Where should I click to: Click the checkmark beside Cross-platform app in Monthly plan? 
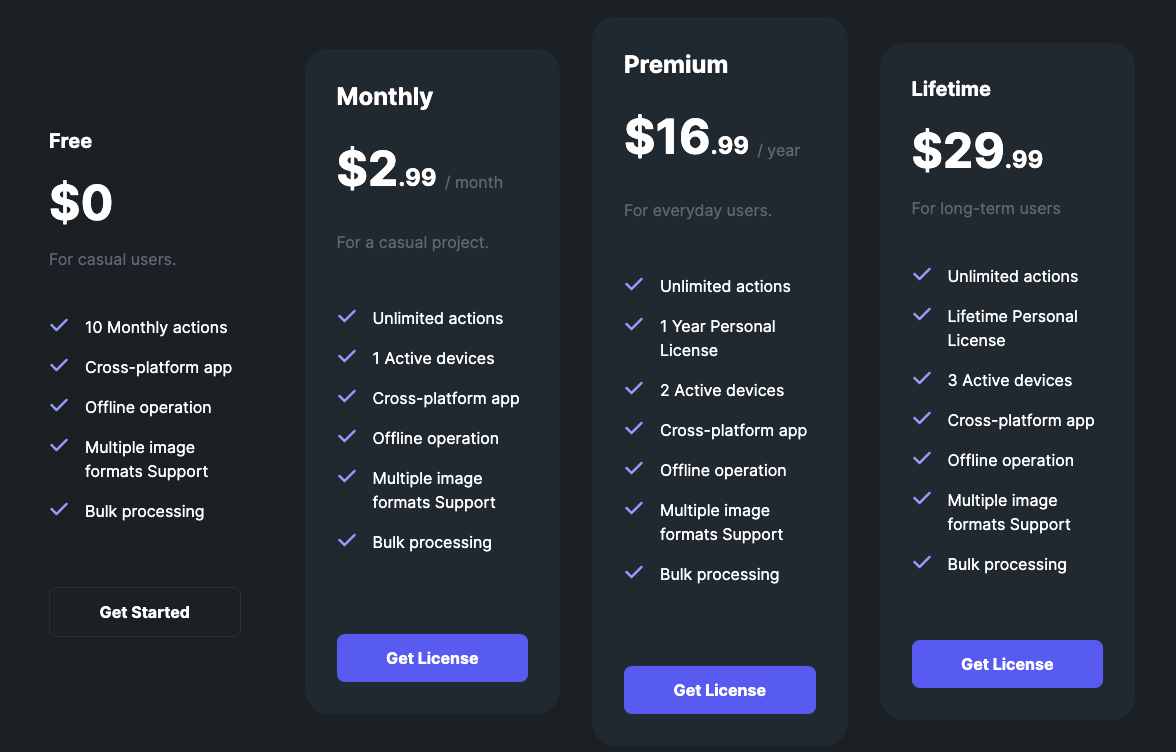(346, 397)
